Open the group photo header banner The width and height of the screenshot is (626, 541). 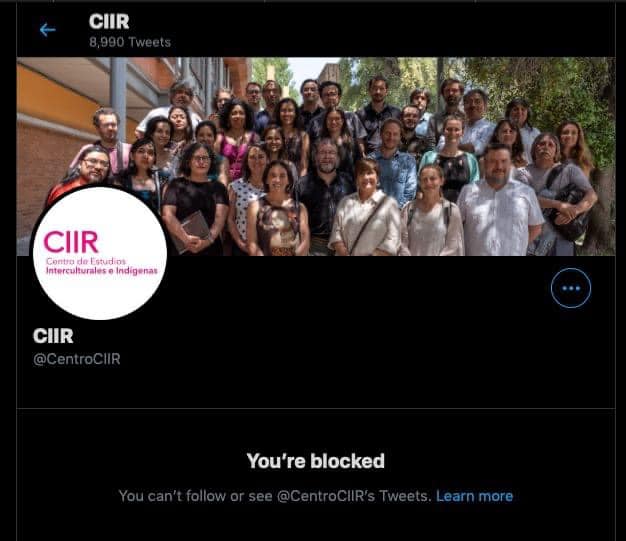[x=316, y=157]
